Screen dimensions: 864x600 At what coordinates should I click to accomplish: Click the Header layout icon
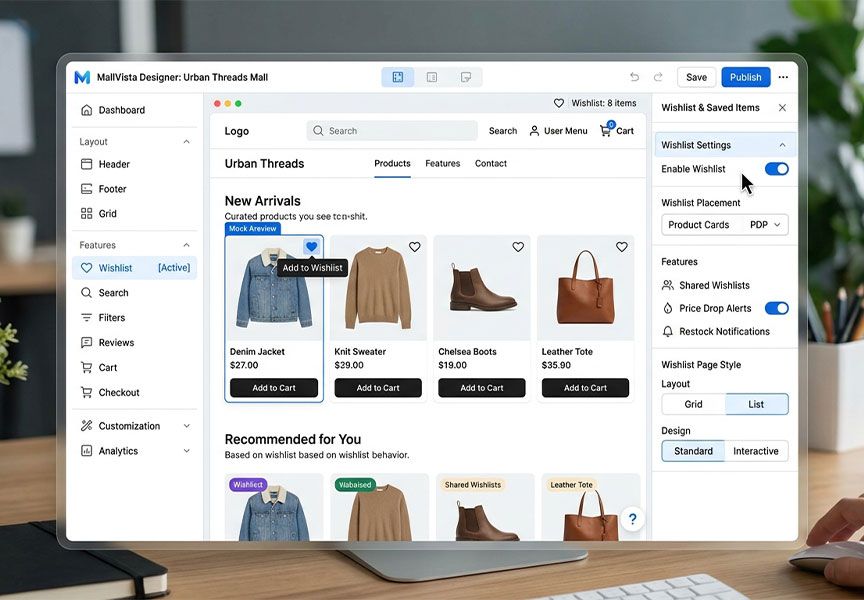coord(87,164)
